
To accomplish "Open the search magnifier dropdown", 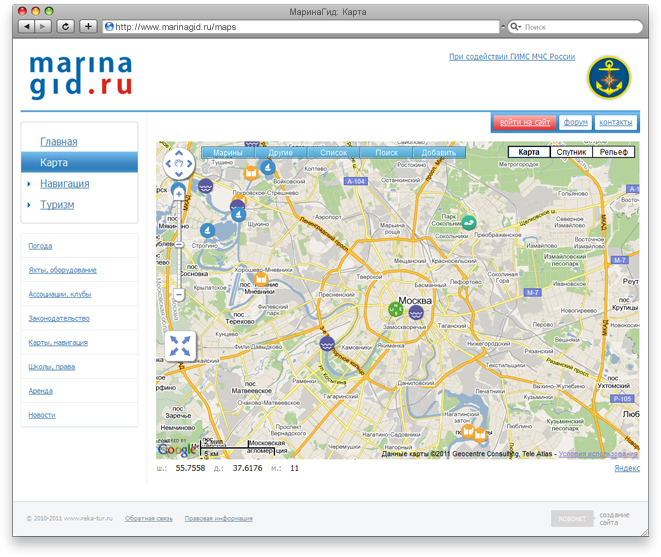I will pos(515,27).
